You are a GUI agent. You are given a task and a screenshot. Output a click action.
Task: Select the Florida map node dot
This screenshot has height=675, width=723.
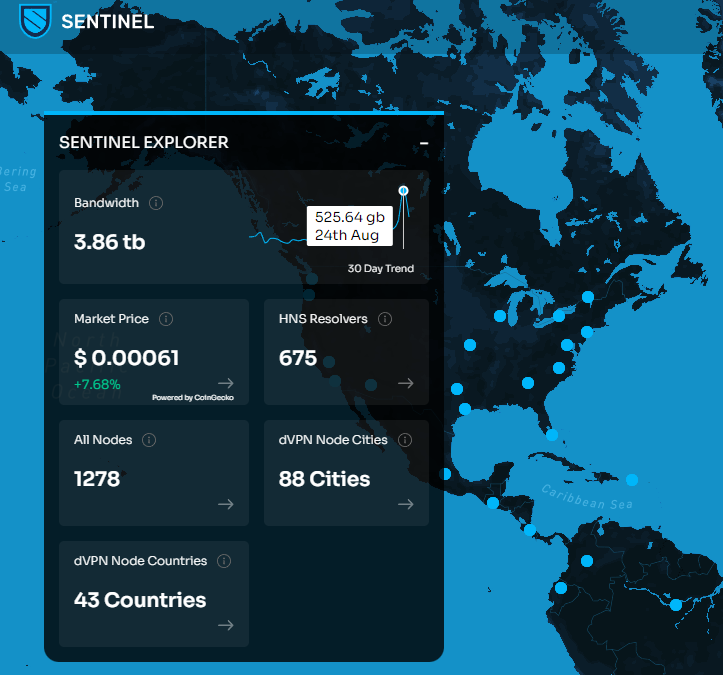point(552,435)
